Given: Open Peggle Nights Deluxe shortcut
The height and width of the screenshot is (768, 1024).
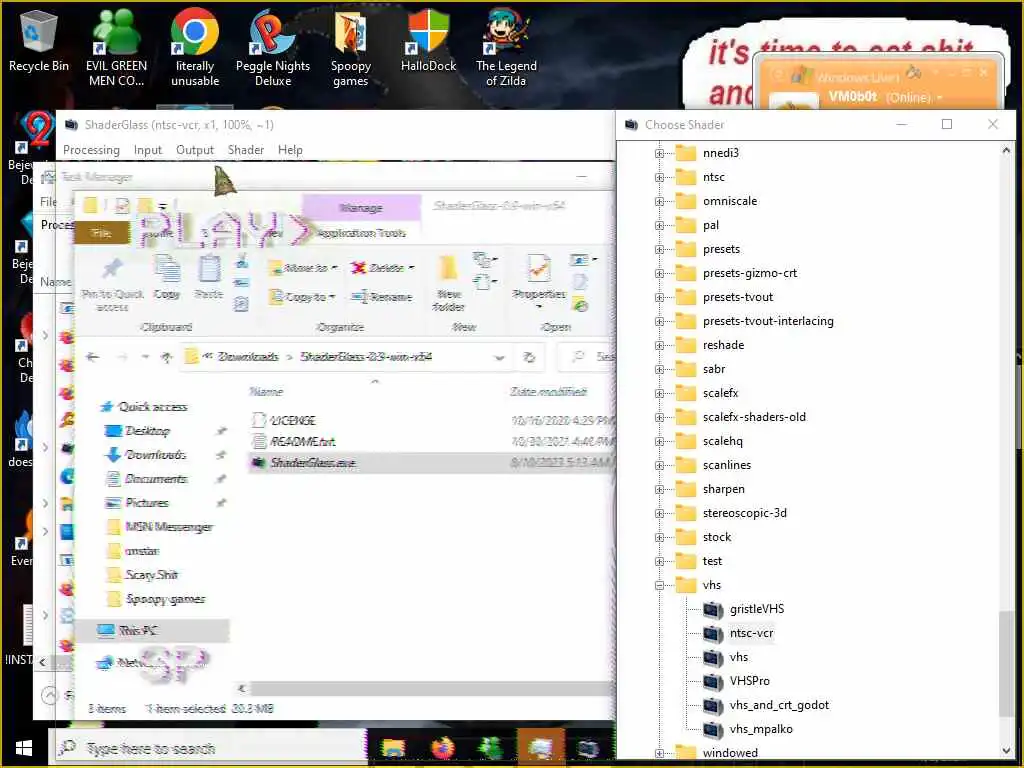Looking at the screenshot, I should (x=272, y=47).
